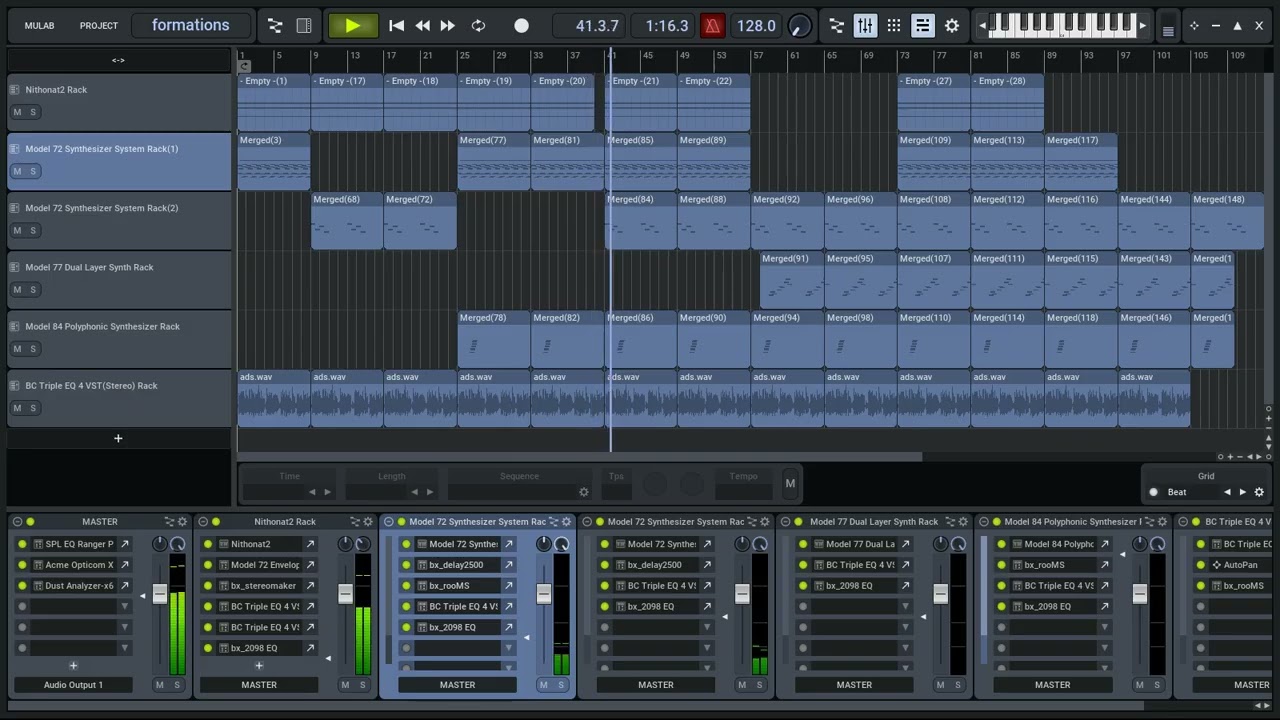Toggle loop playback icon
1280x720 pixels.
(478, 26)
